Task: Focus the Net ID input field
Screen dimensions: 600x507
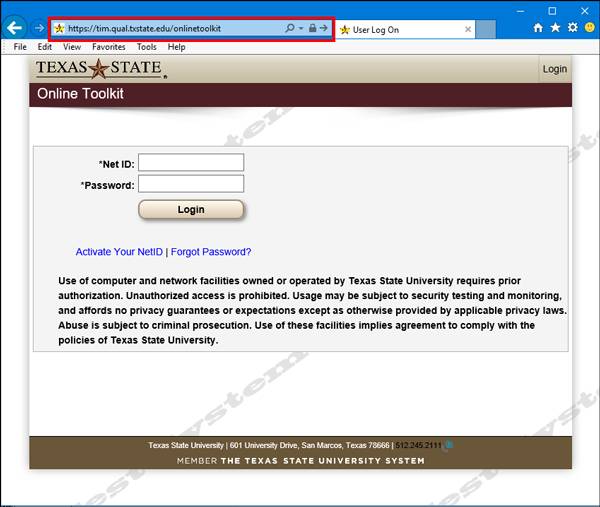Action: (191, 162)
